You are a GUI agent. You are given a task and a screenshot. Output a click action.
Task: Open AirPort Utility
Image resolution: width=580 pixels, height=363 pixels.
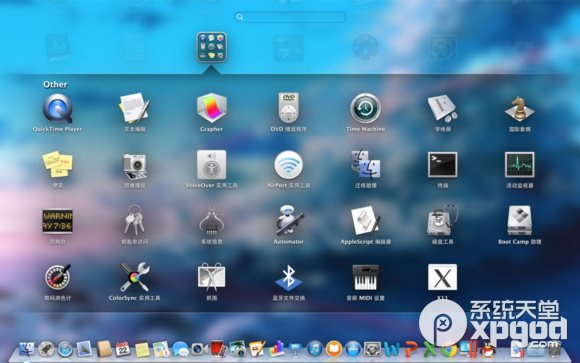tap(289, 165)
